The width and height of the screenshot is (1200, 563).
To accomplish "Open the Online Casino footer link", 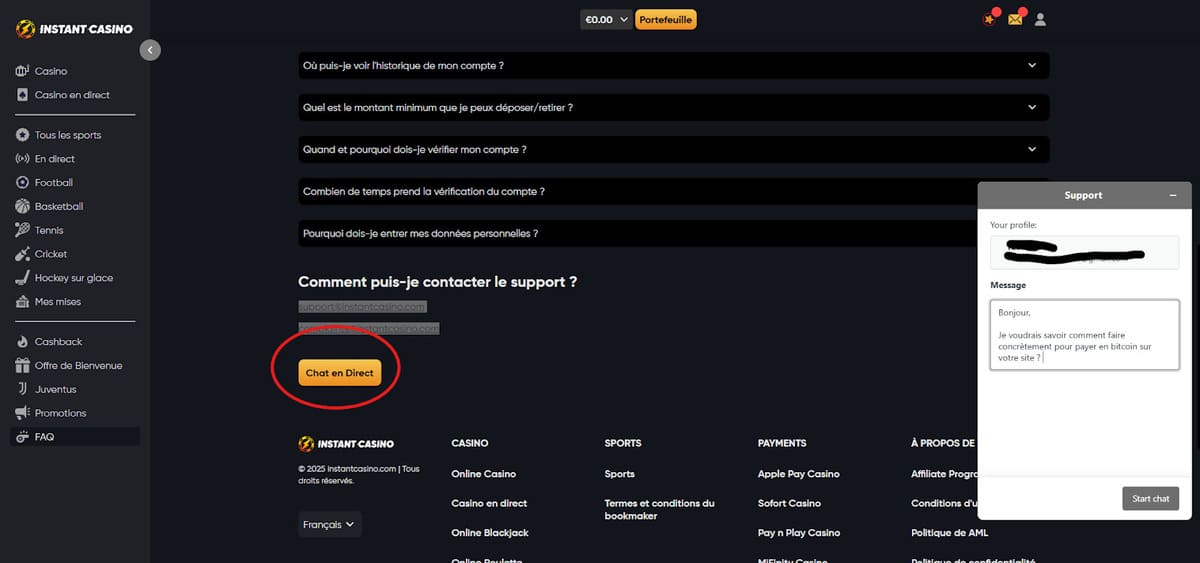I will pos(484,474).
